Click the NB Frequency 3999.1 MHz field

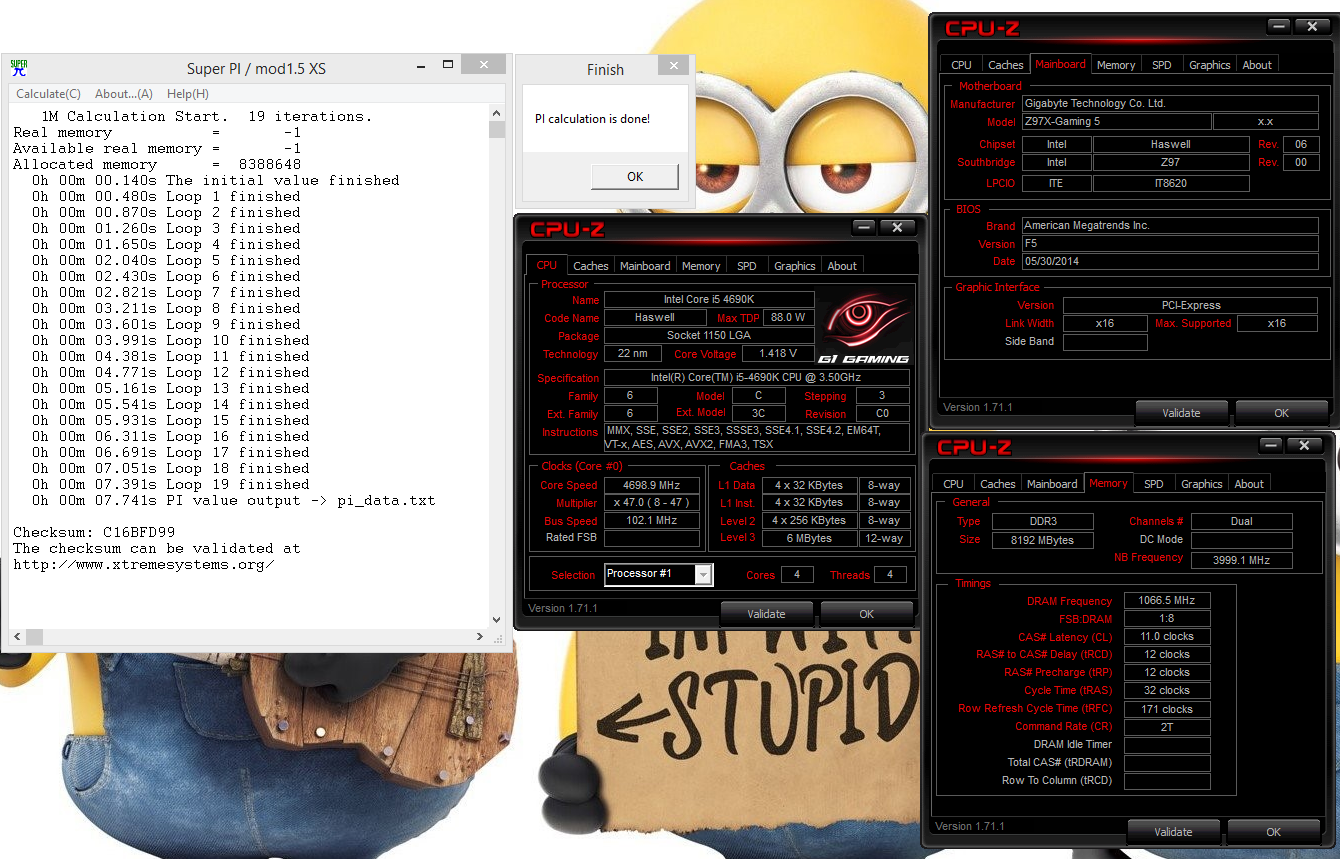coord(1242,560)
